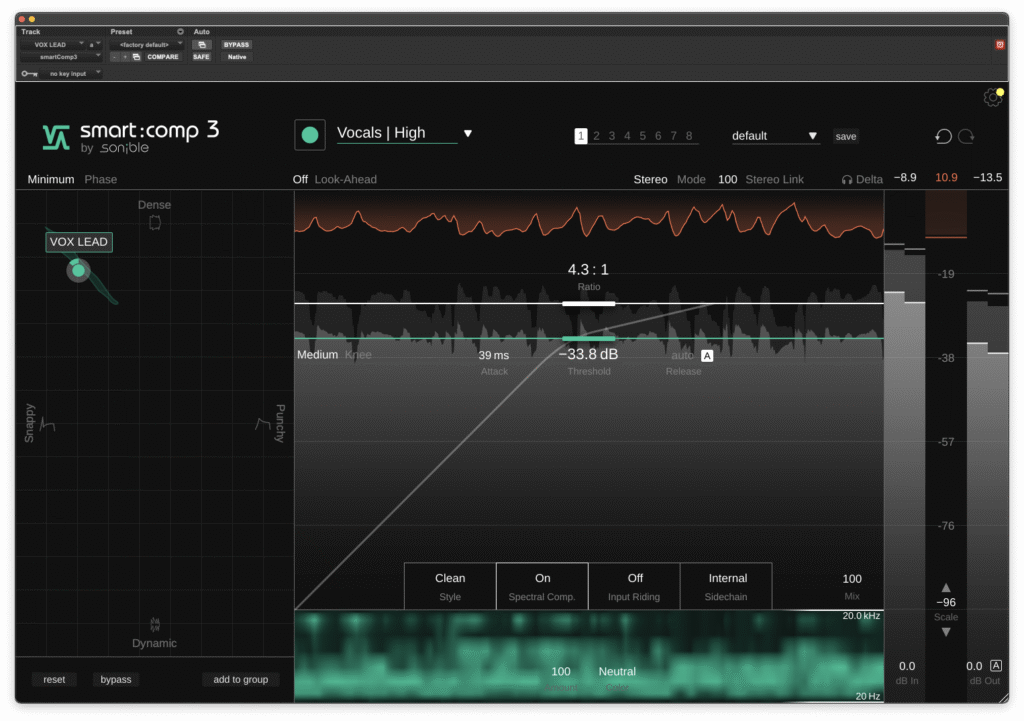Select the Dense style icon
The height and width of the screenshot is (721, 1024).
154,222
